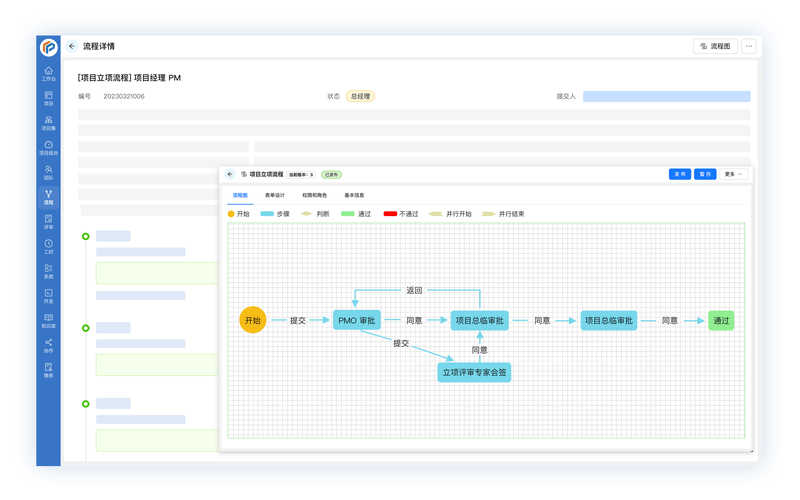This screenshot has width=800, height=500.
Task: Select the red 不通过 legend swatch
Action: tap(390, 214)
